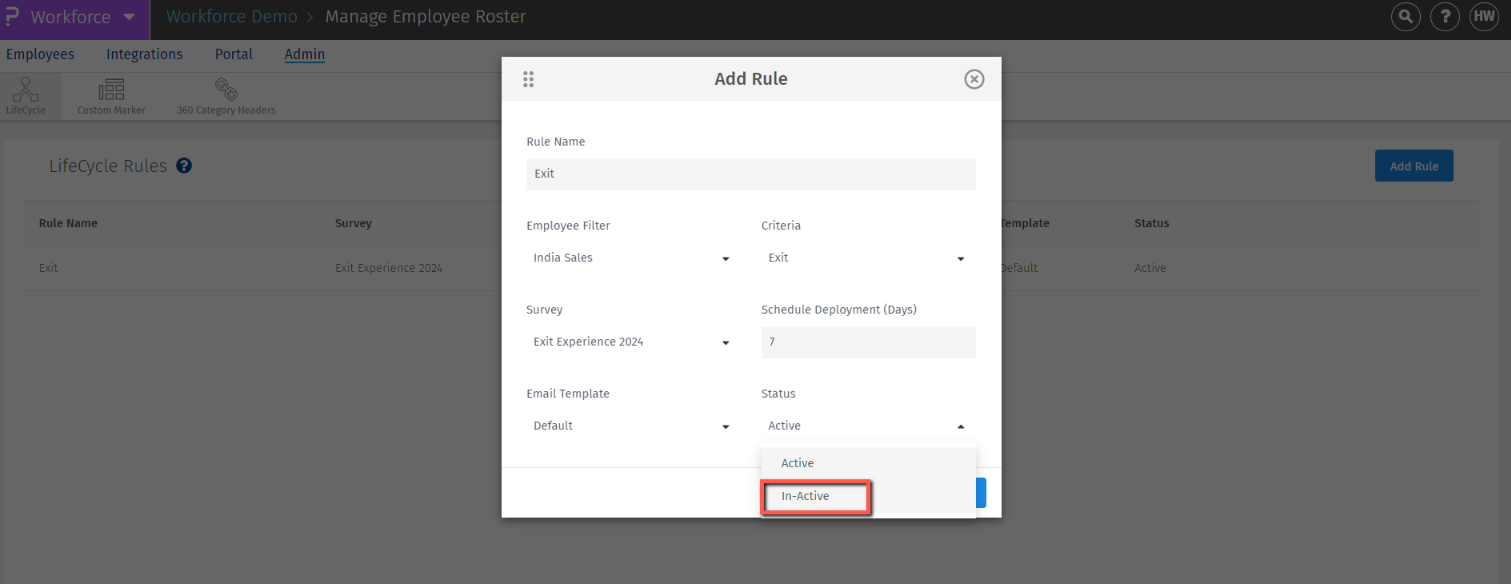Switch to the Integrations tab
Screen dimensions: 1511x584
[x=144, y=54]
